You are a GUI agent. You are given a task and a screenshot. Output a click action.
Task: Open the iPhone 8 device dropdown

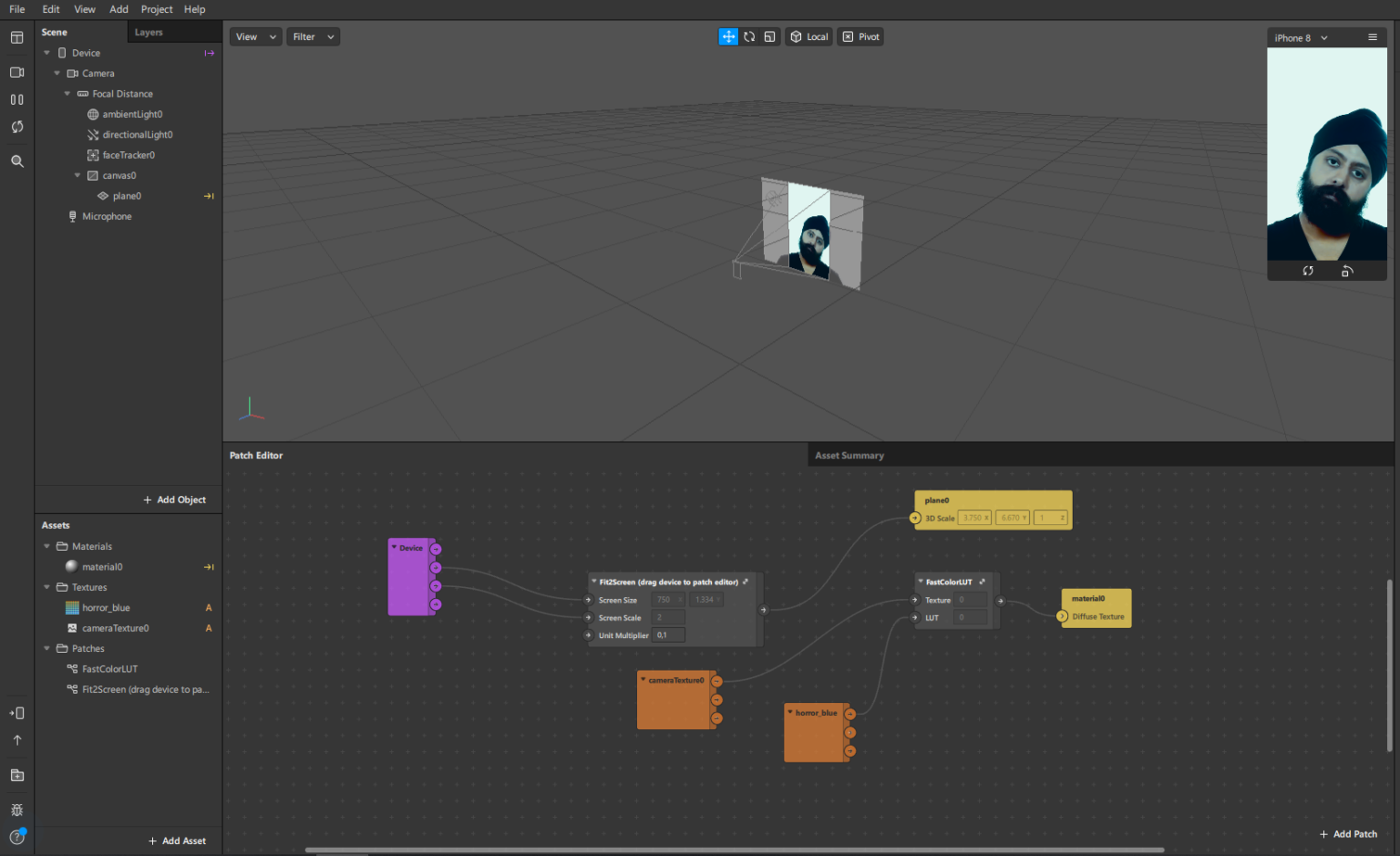[x=1301, y=38]
